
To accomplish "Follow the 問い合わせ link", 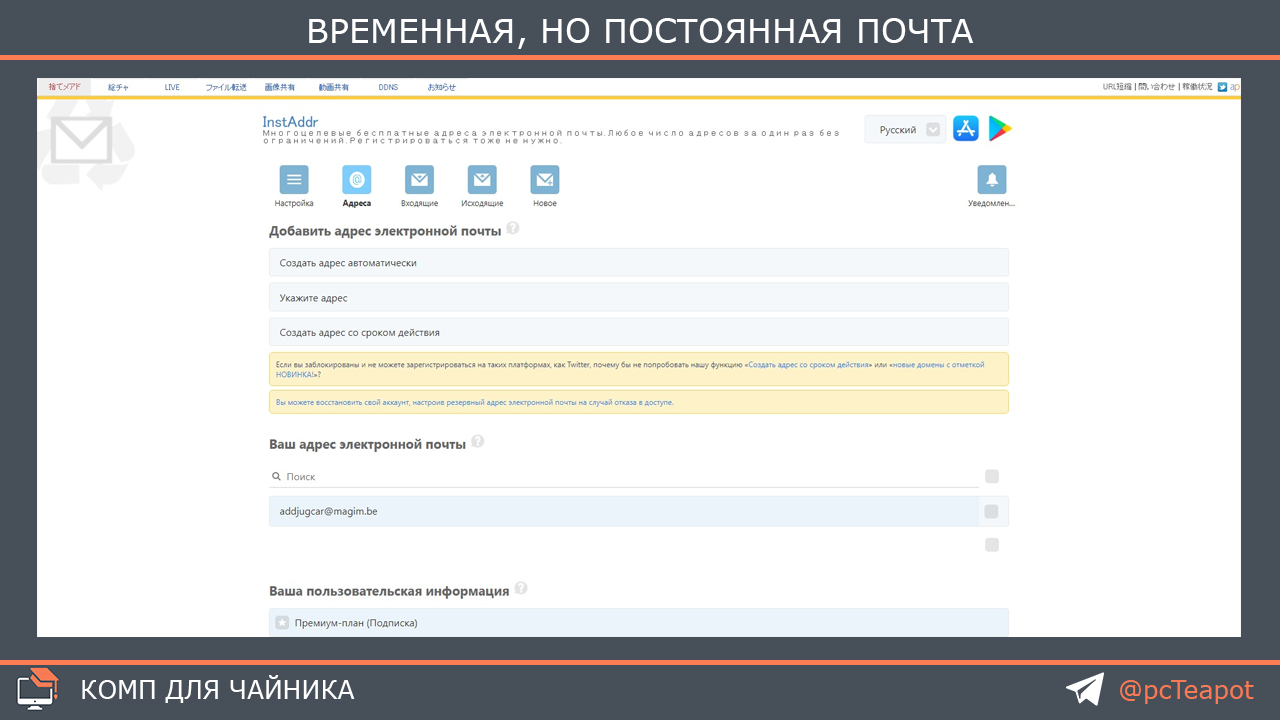I will tap(1156, 87).
